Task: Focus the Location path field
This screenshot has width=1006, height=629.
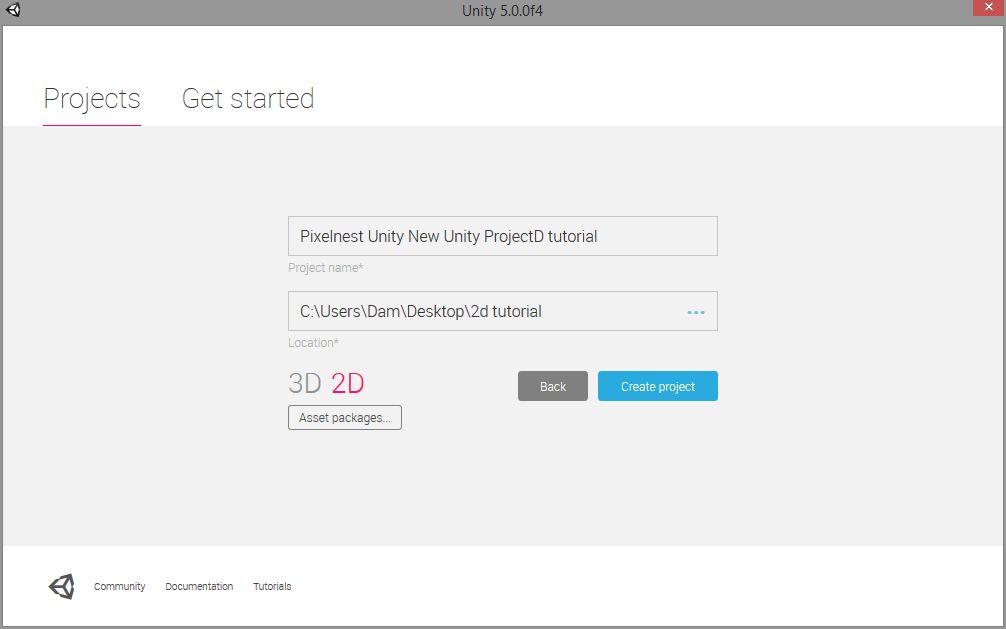Action: (502, 311)
